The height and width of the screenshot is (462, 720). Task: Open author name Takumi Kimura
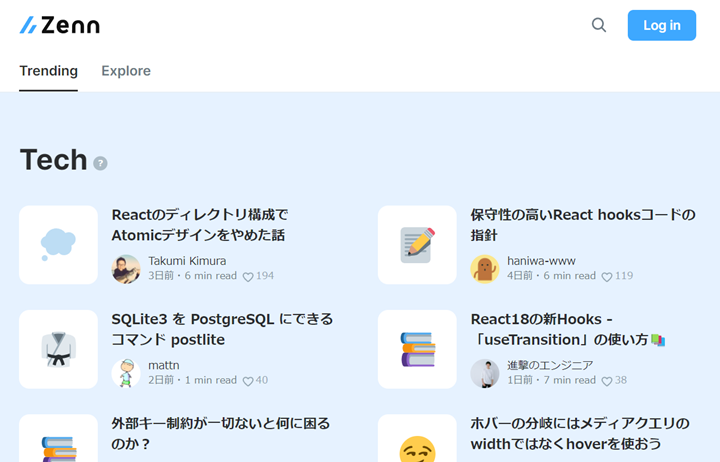coord(187,261)
